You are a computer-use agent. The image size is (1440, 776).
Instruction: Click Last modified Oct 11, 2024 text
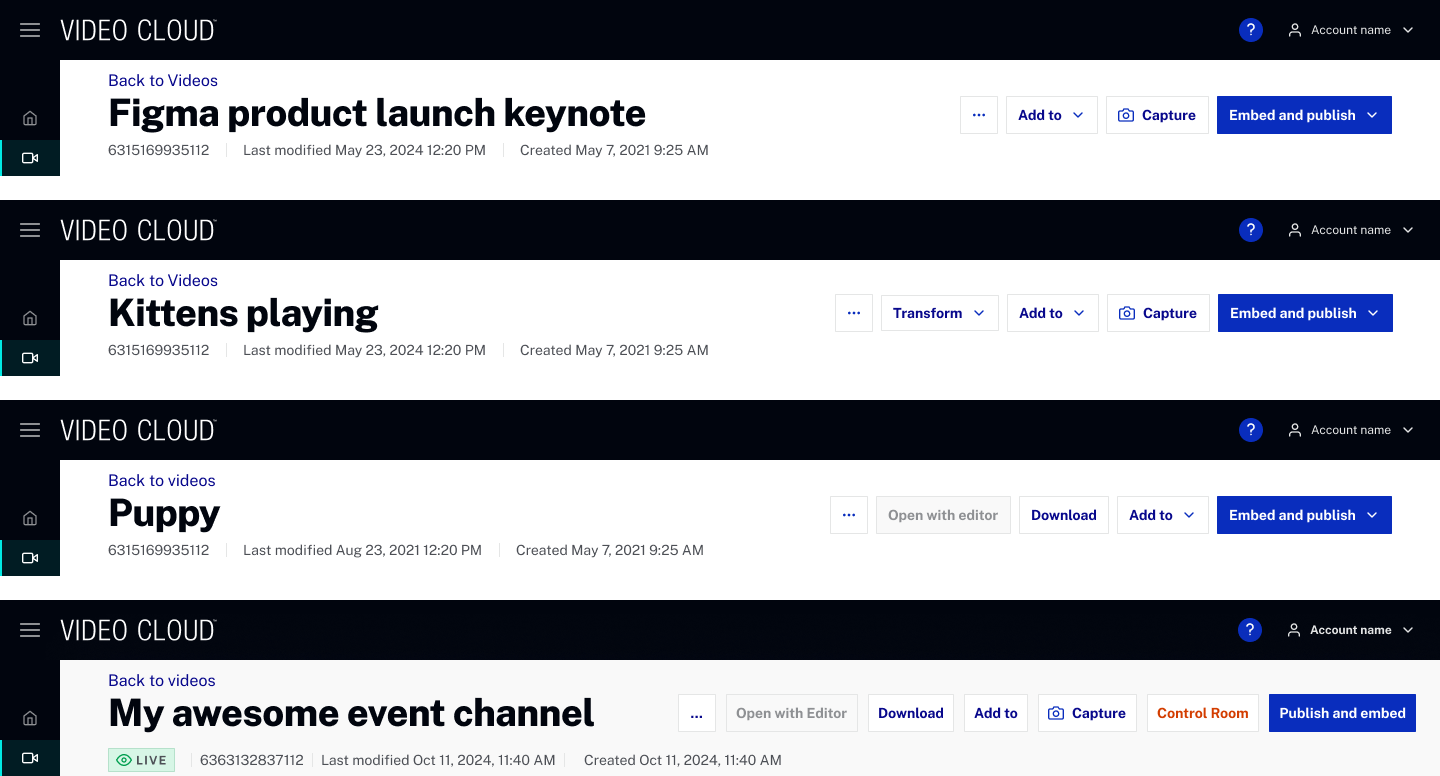(x=438, y=760)
